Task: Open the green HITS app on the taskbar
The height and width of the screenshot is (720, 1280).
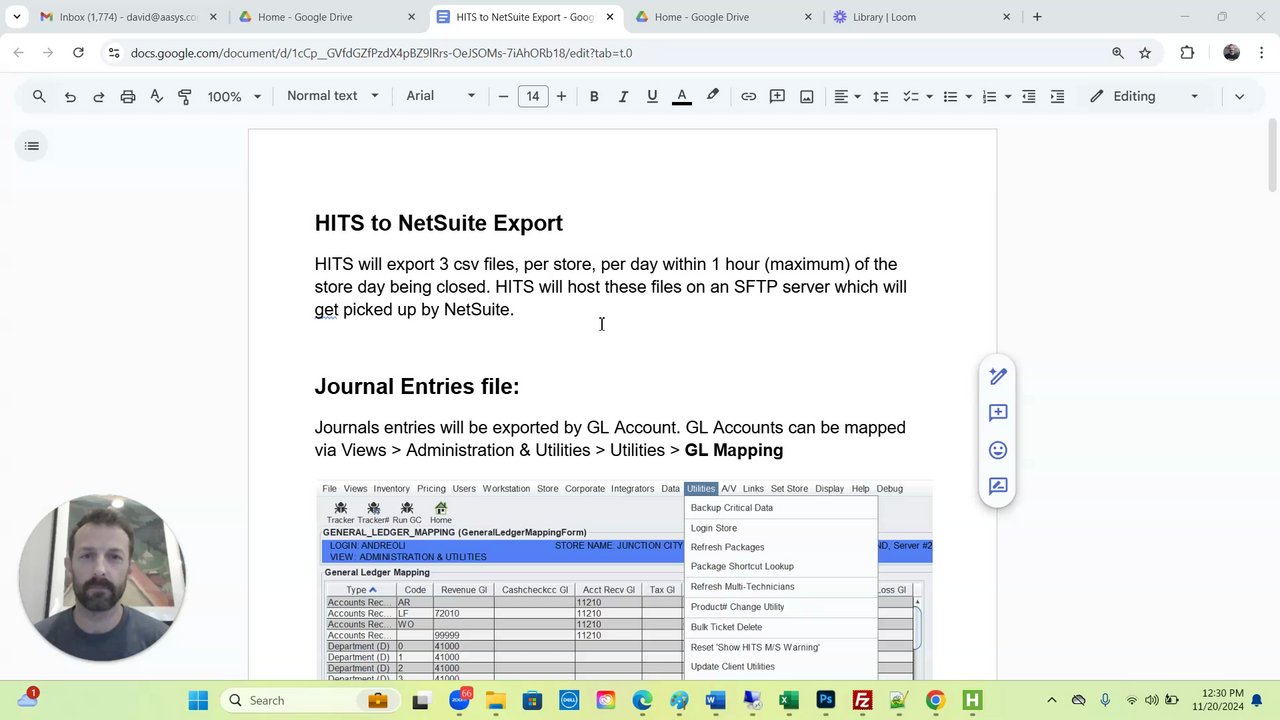Action: (972, 700)
